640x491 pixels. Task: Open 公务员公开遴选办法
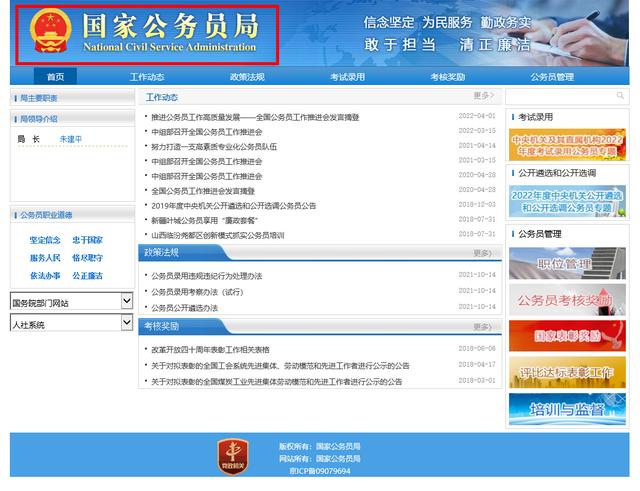tap(184, 308)
